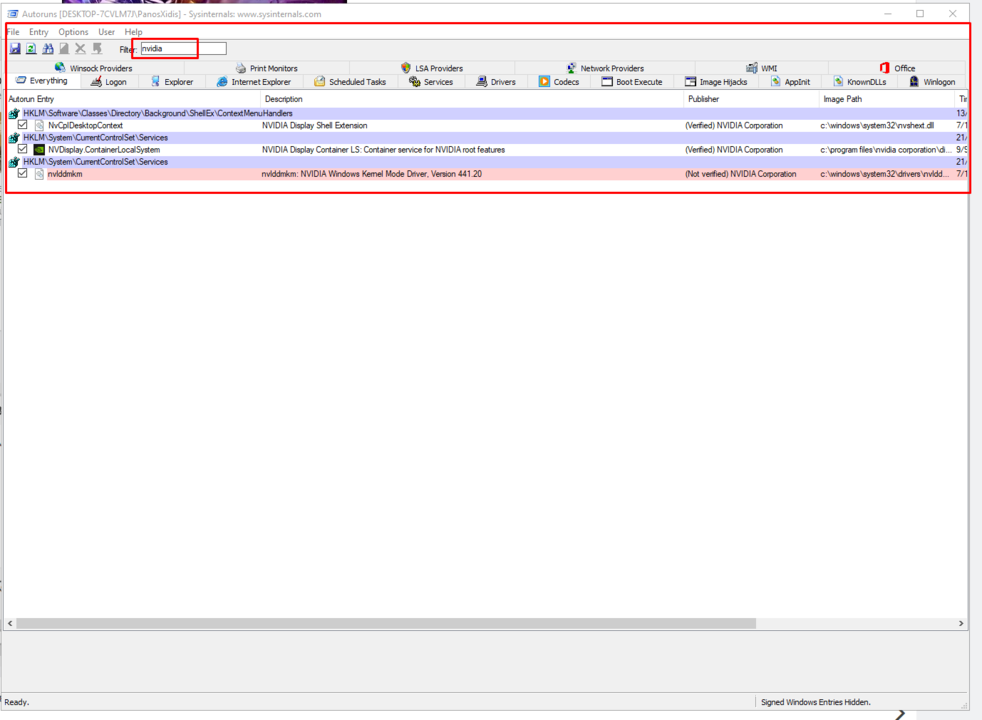The image size is (982, 720).
Task: Switch to the Winlogon tab
Action: pyautogui.click(x=933, y=82)
